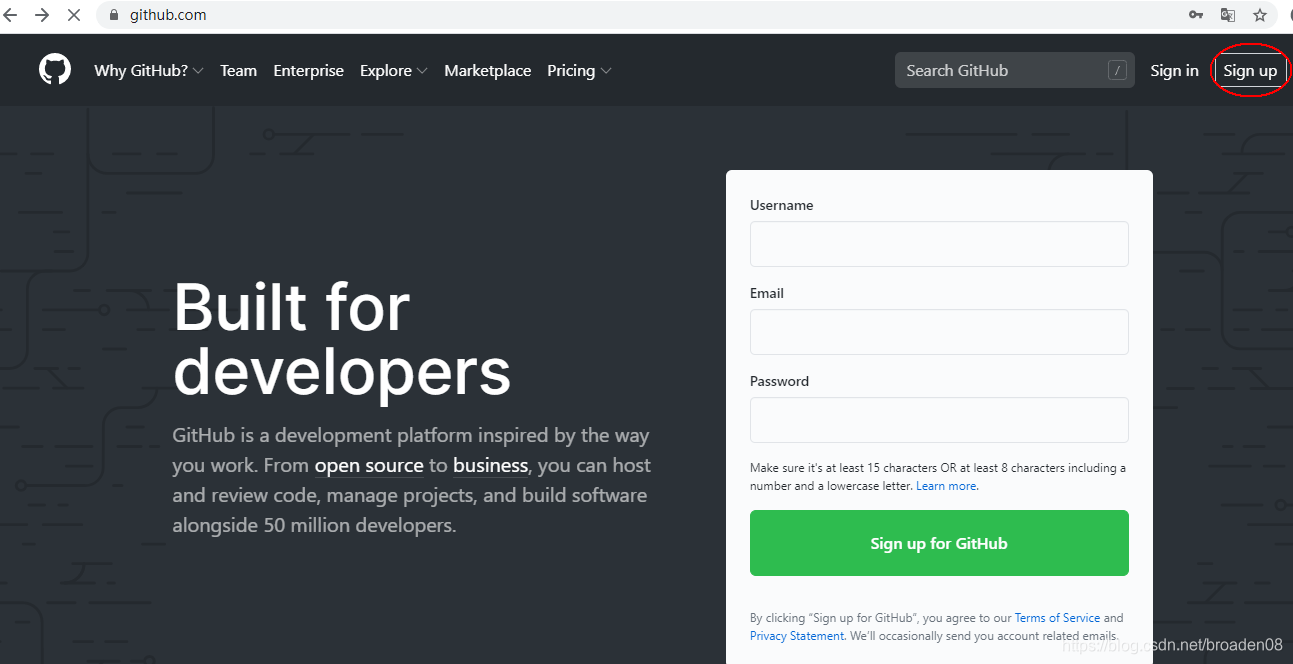Click the github.com address bar
1293x664 pixels.
(x=640, y=15)
